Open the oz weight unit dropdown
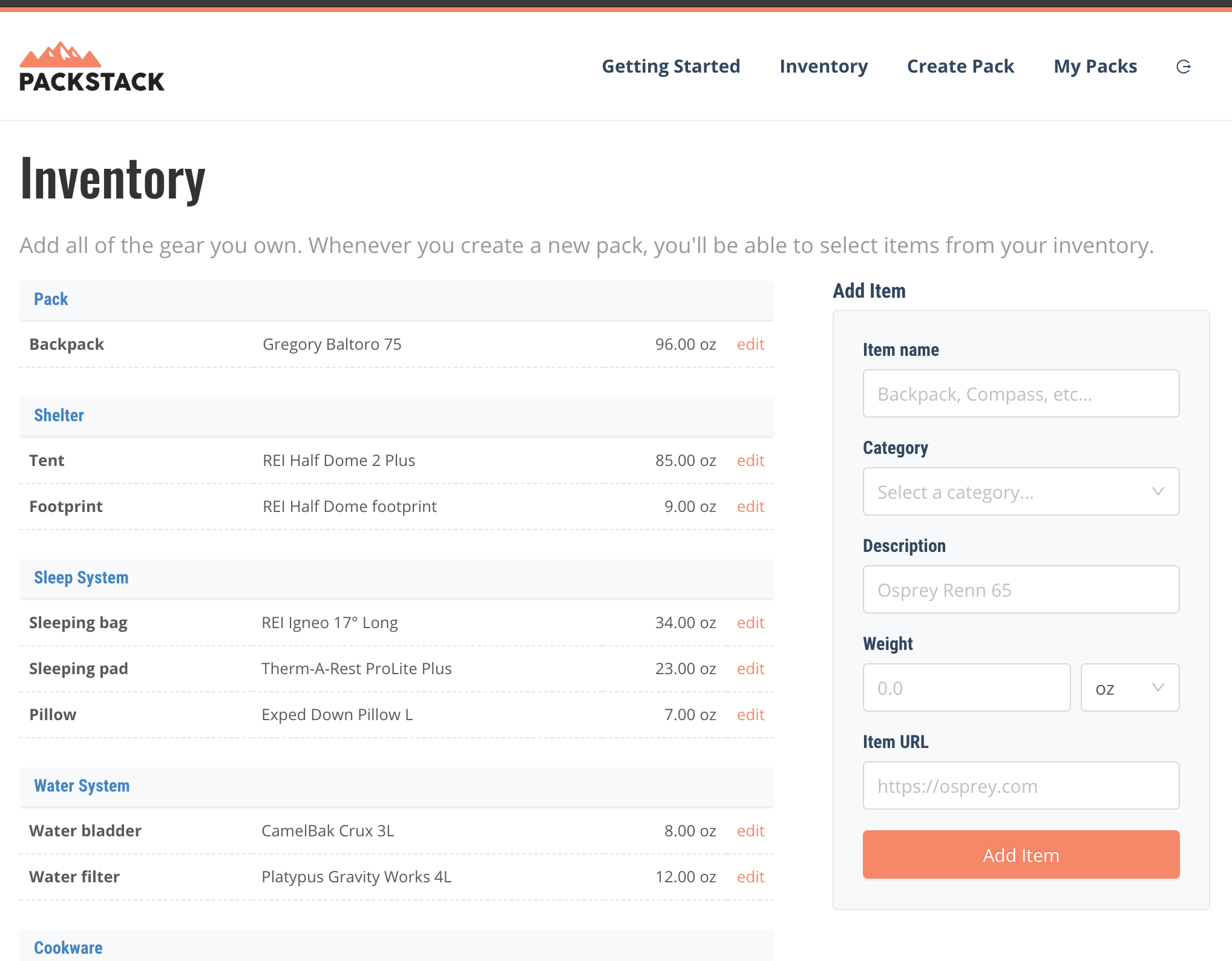Viewport: 1232px width, 961px height. pyautogui.click(x=1130, y=687)
